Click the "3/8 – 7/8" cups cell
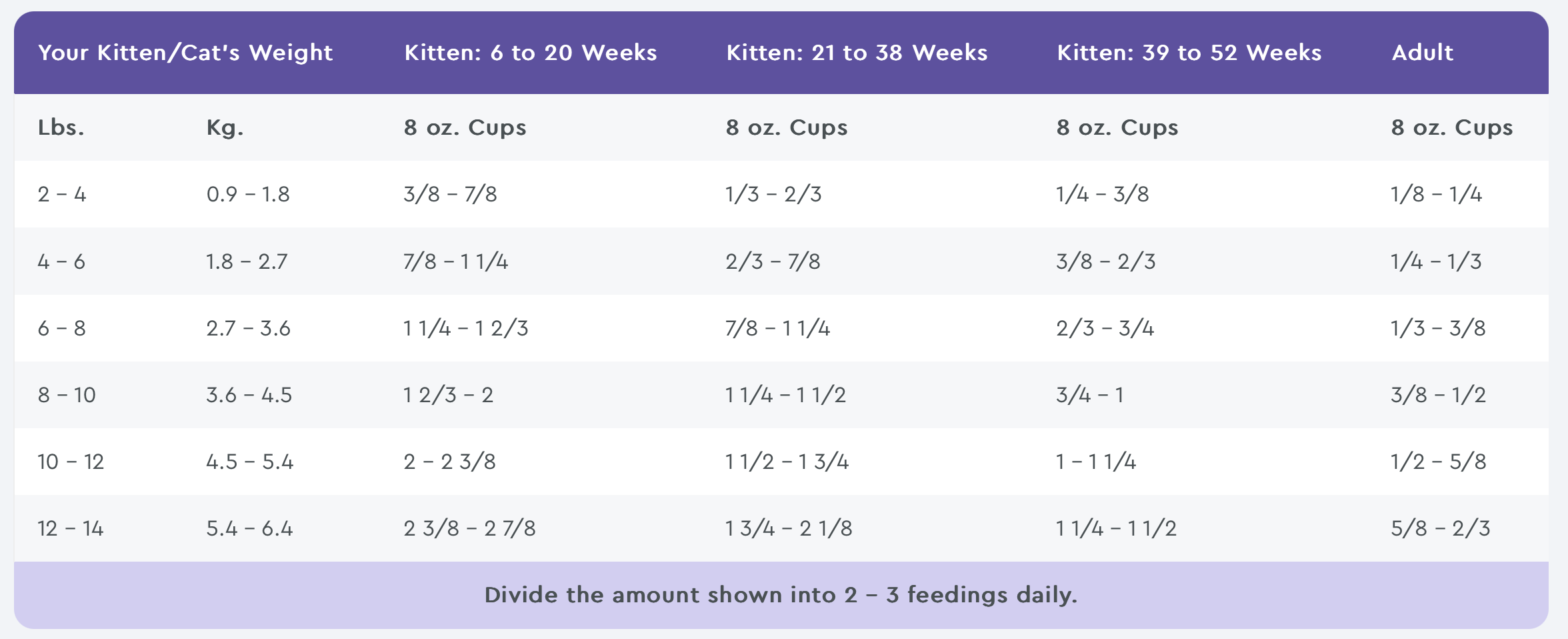 click(450, 194)
